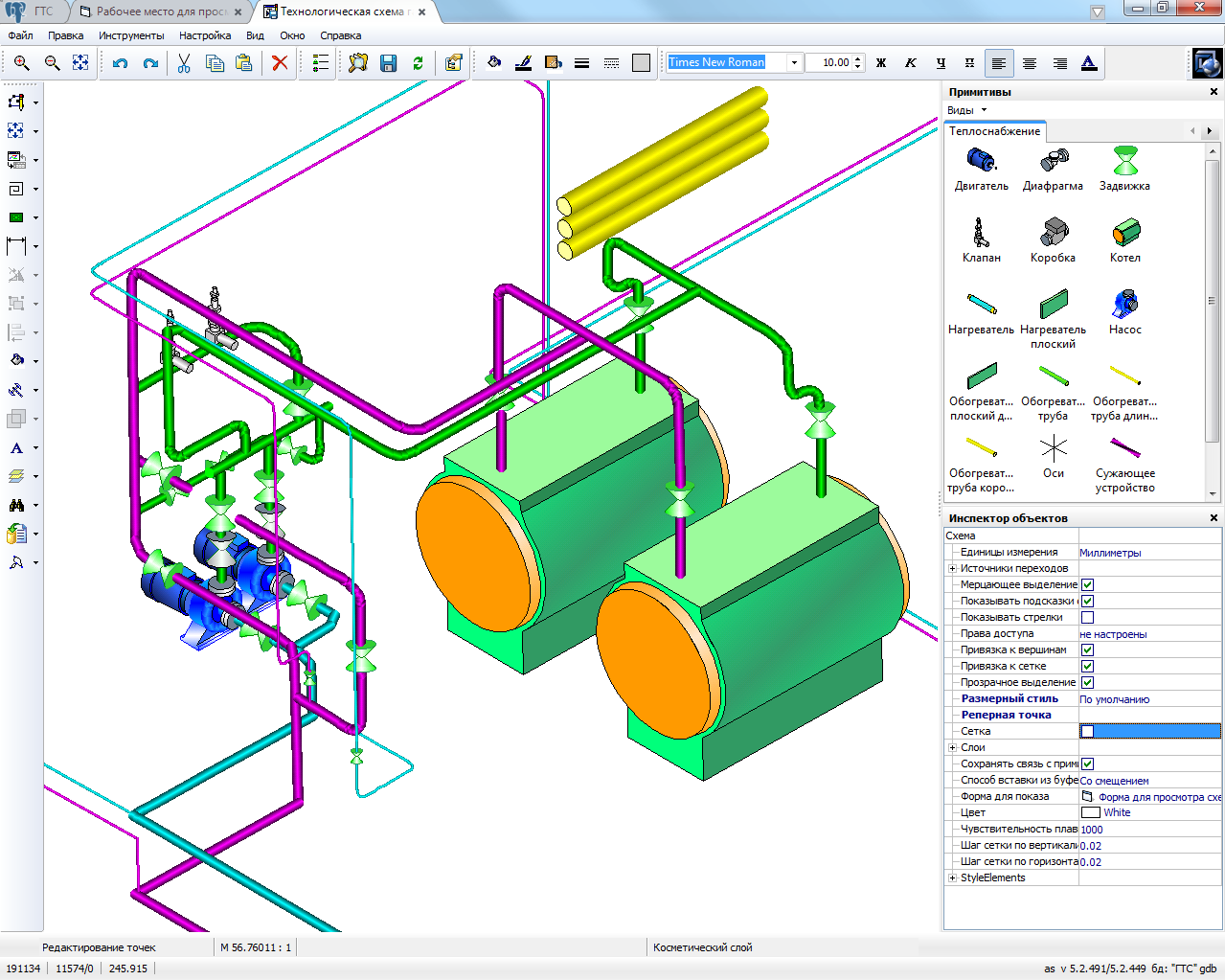Screen dimensions: 1225x980
Task: Click the binoculars search tool icon
Action: coord(16,505)
